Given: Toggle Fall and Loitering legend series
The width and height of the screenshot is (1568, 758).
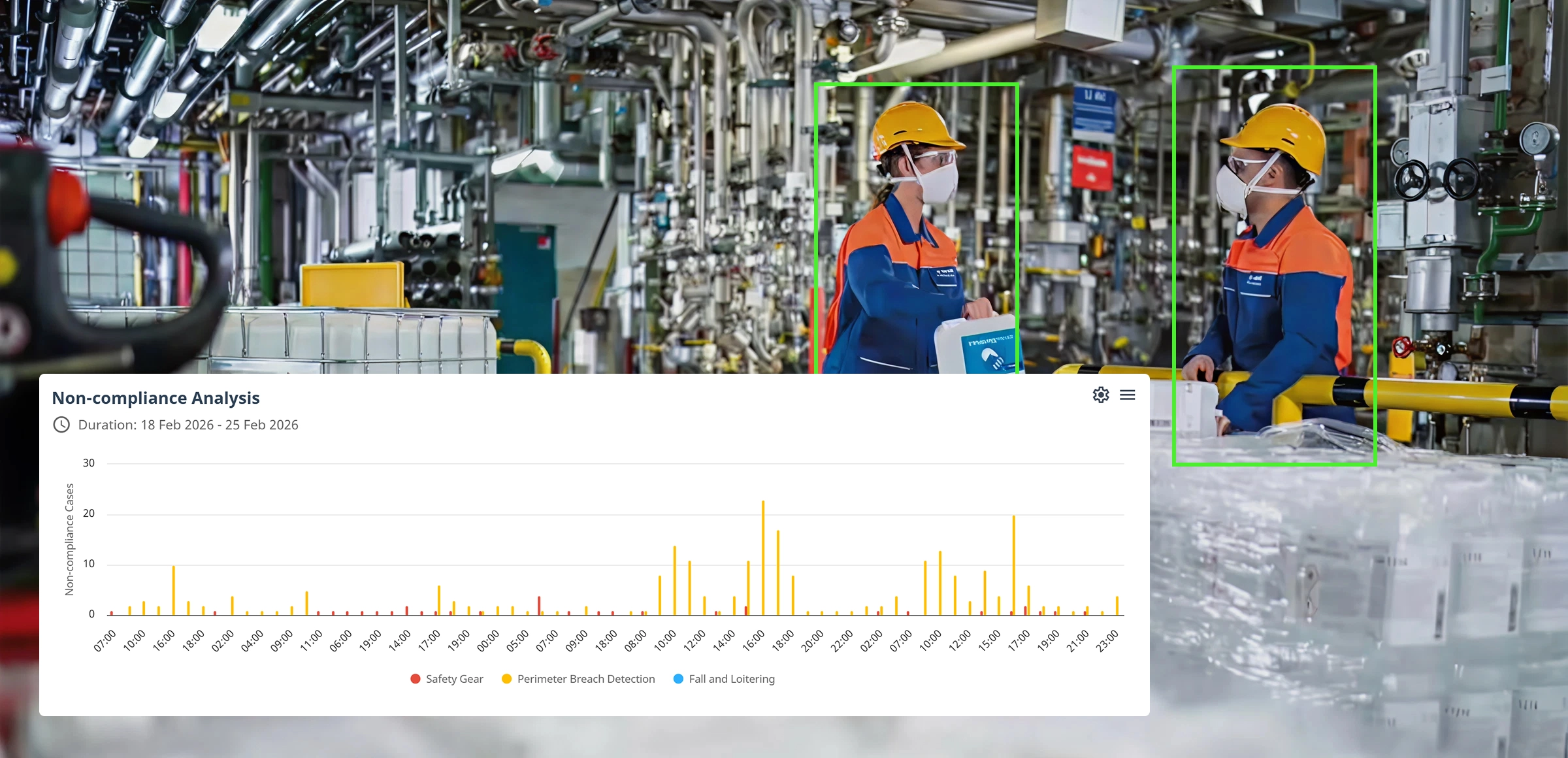Looking at the screenshot, I should pos(731,679).
